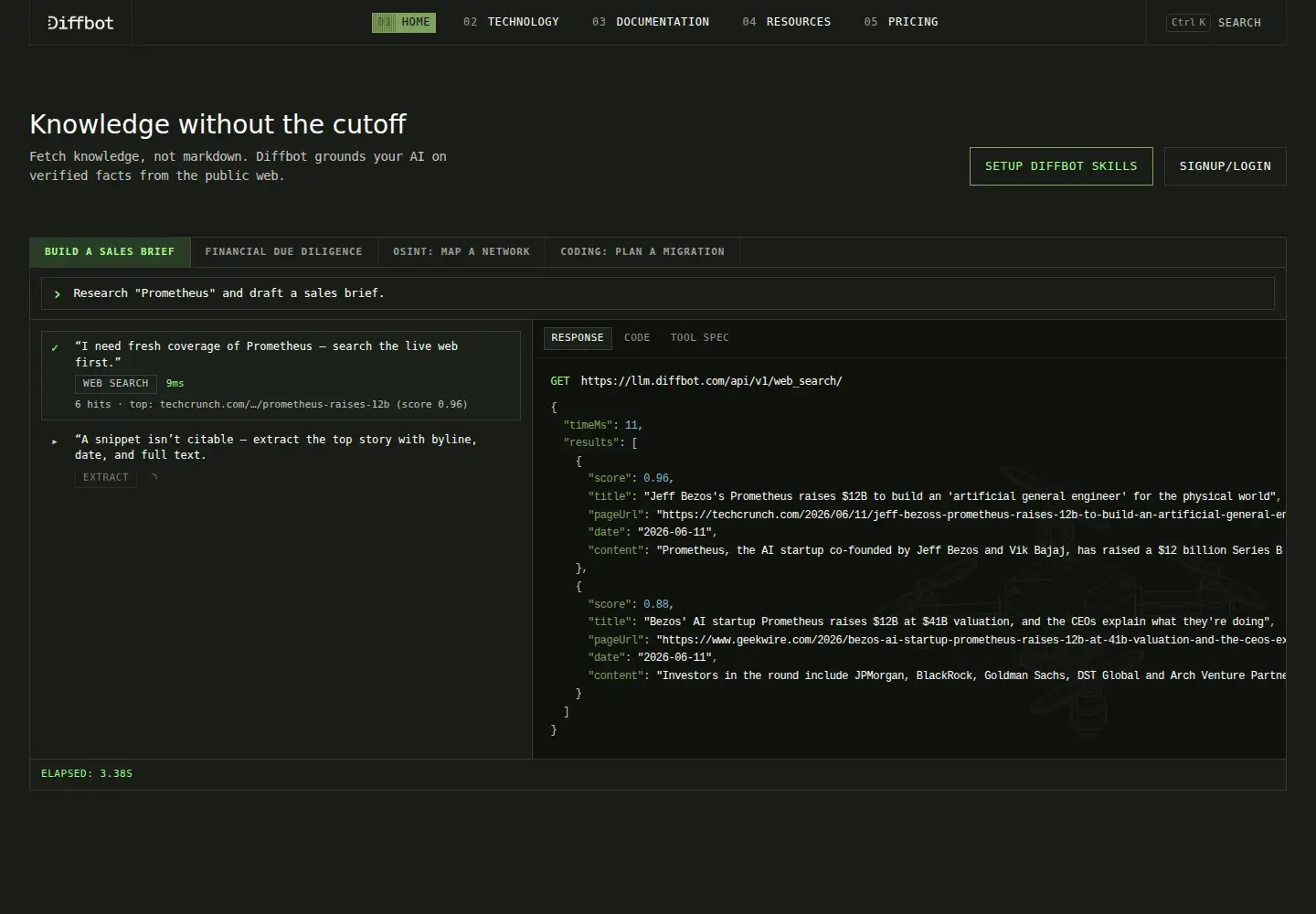The height and width of the screenshot is (914, 1316).
Task: Click the "Knowledge without the cutoff" heading
Action: click(x=218, y=124)
